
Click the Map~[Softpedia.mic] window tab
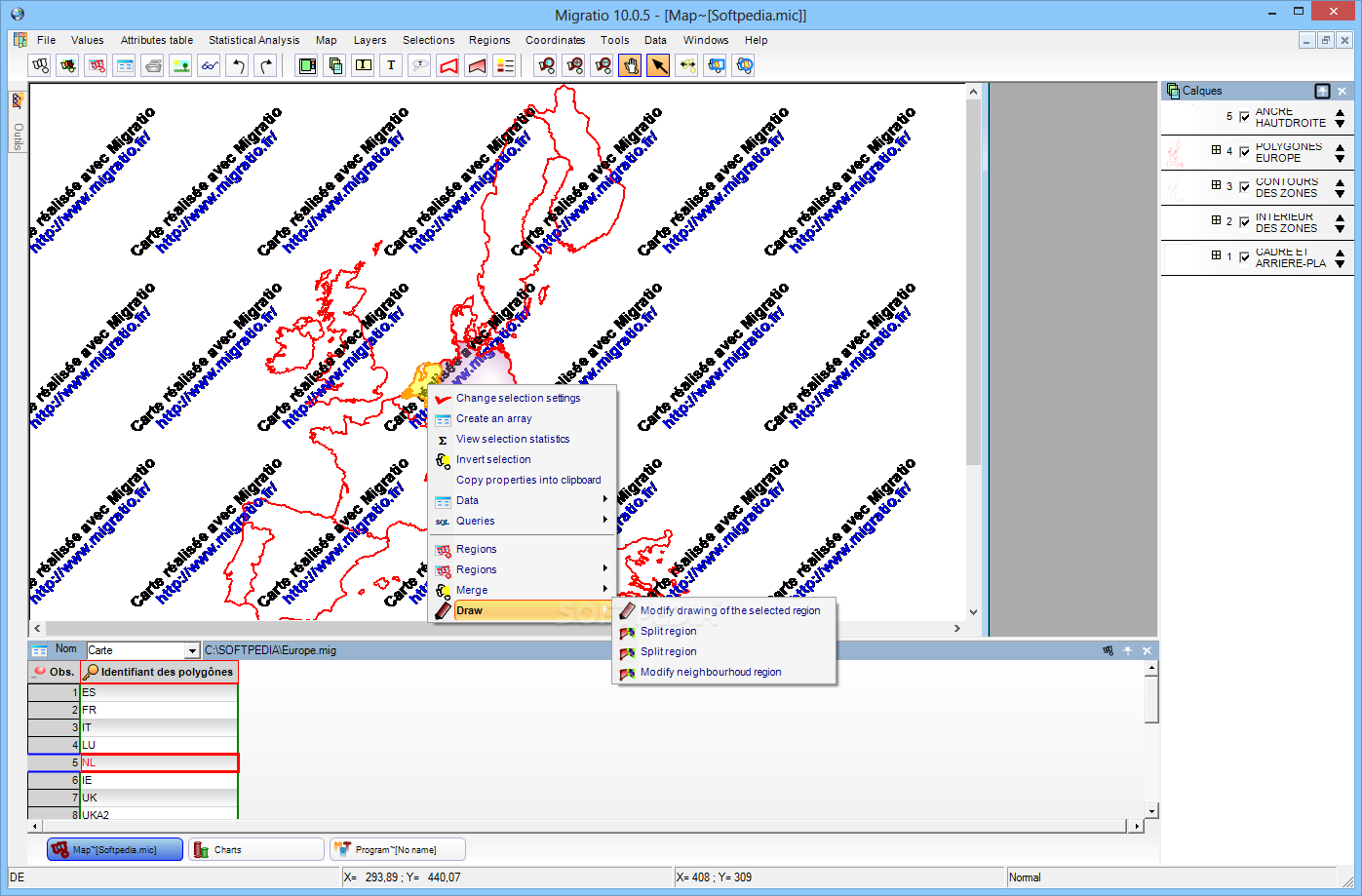point(115,850)
